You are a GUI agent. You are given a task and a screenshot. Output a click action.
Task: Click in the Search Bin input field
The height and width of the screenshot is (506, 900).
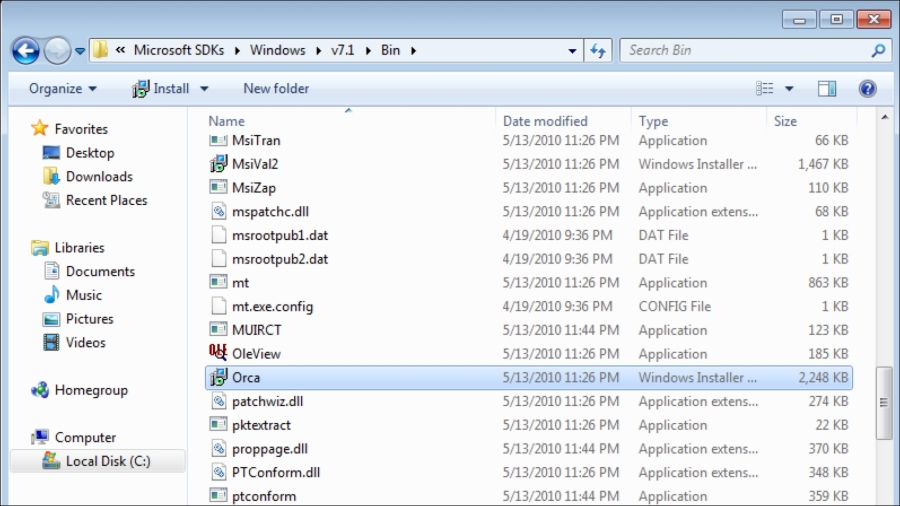(745, 50)
